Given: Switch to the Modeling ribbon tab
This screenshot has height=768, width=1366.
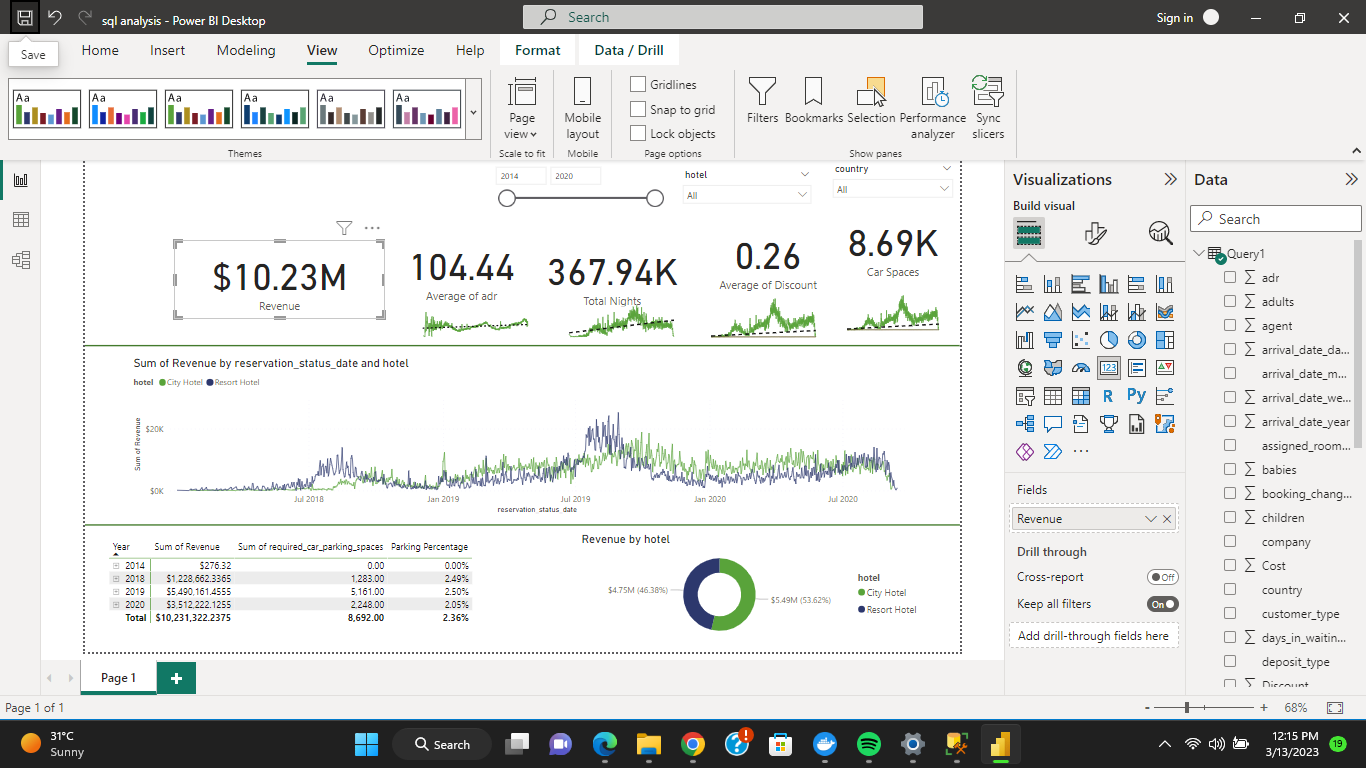Looking at the screenshot, I should (246, 50).
